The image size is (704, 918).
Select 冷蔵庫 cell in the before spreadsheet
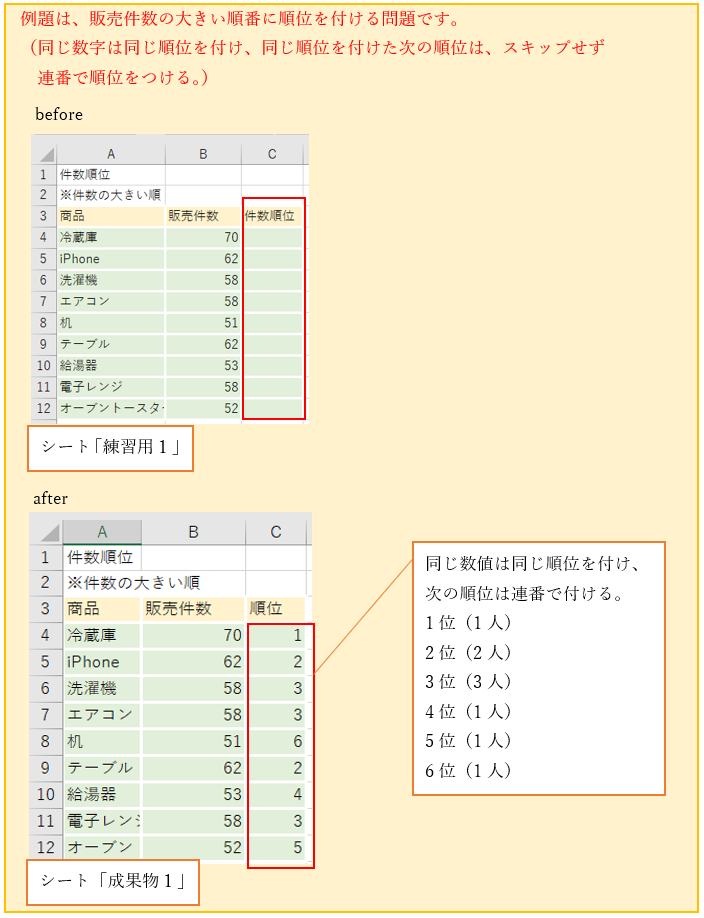point(110,237)
